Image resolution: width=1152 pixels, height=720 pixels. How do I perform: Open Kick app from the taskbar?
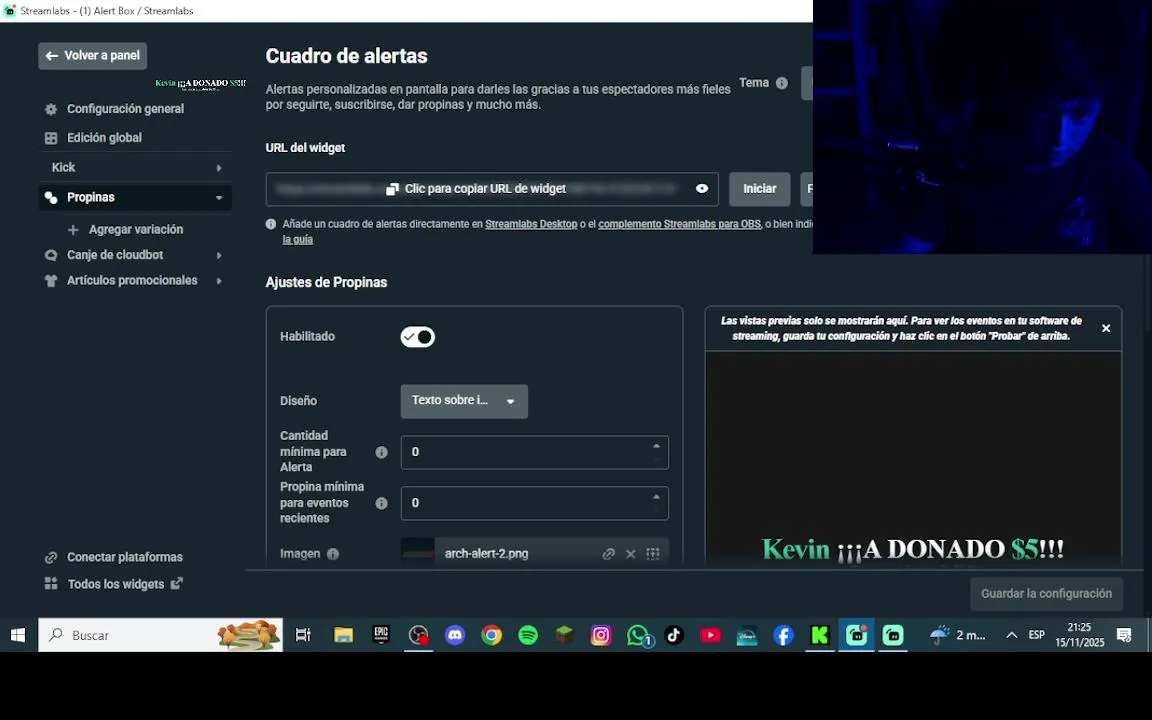pos(820,636)
